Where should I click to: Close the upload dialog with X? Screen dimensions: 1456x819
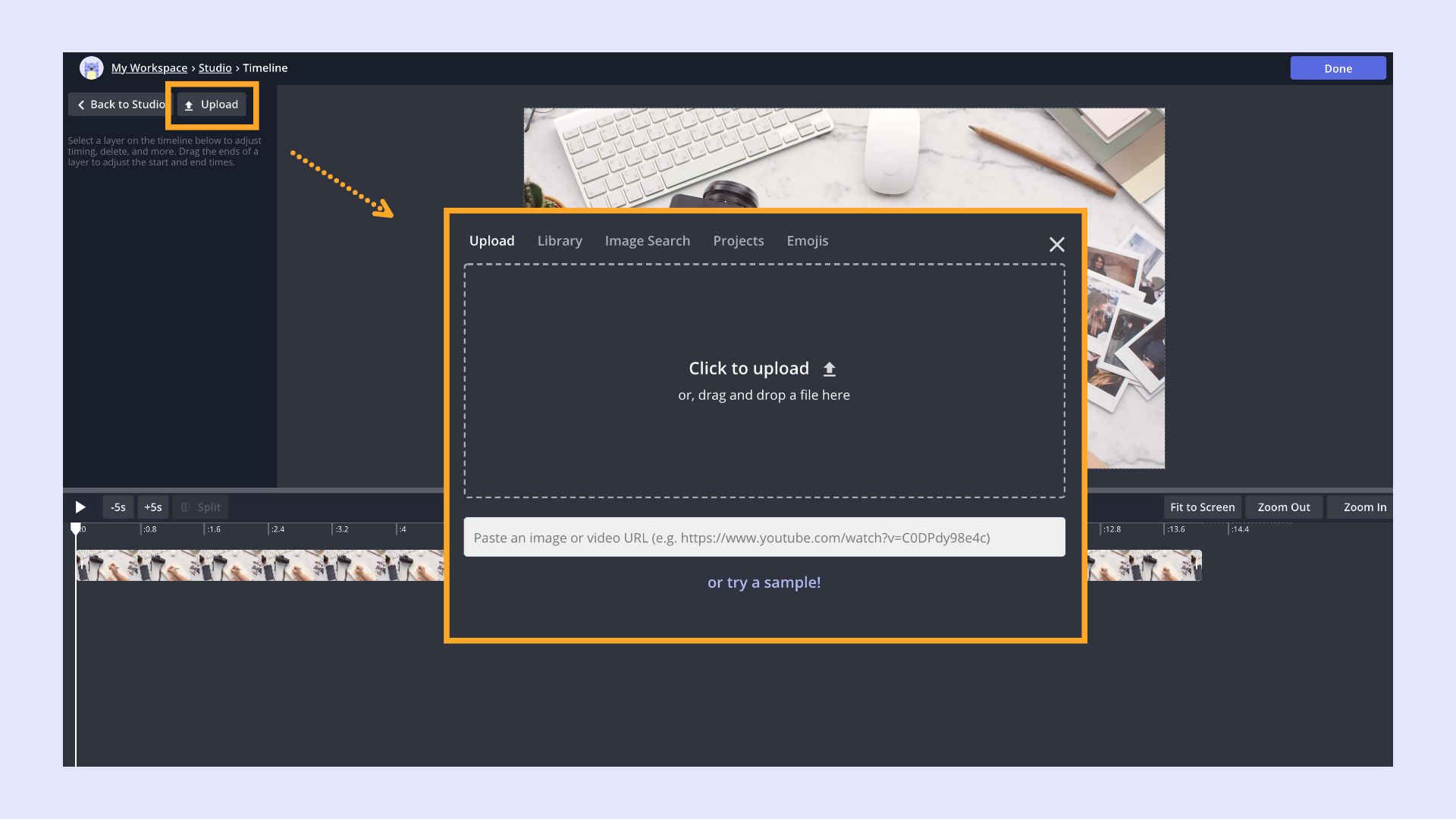(1056, 244)
